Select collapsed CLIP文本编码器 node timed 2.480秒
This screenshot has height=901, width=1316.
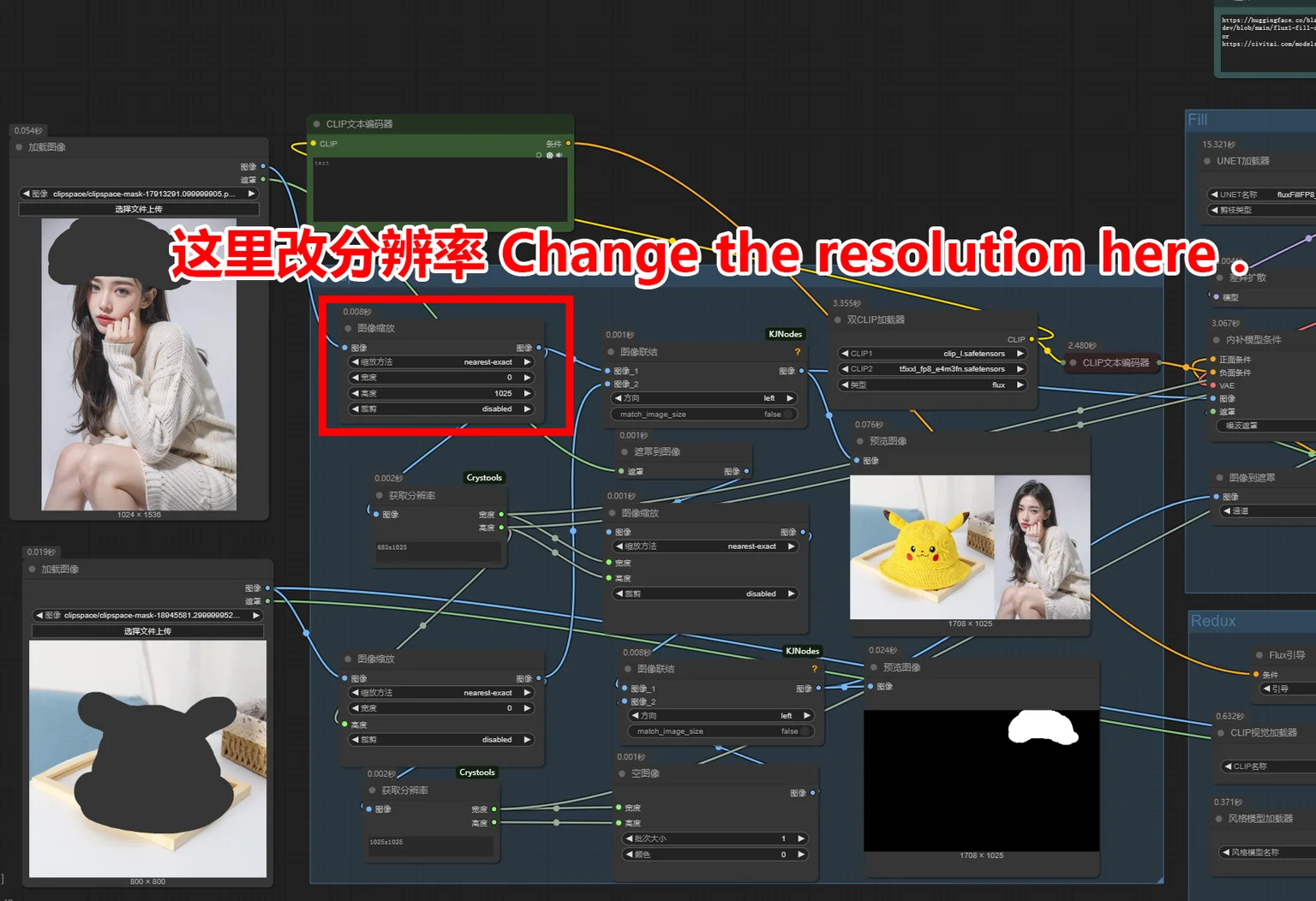(x=1112, y=363)
